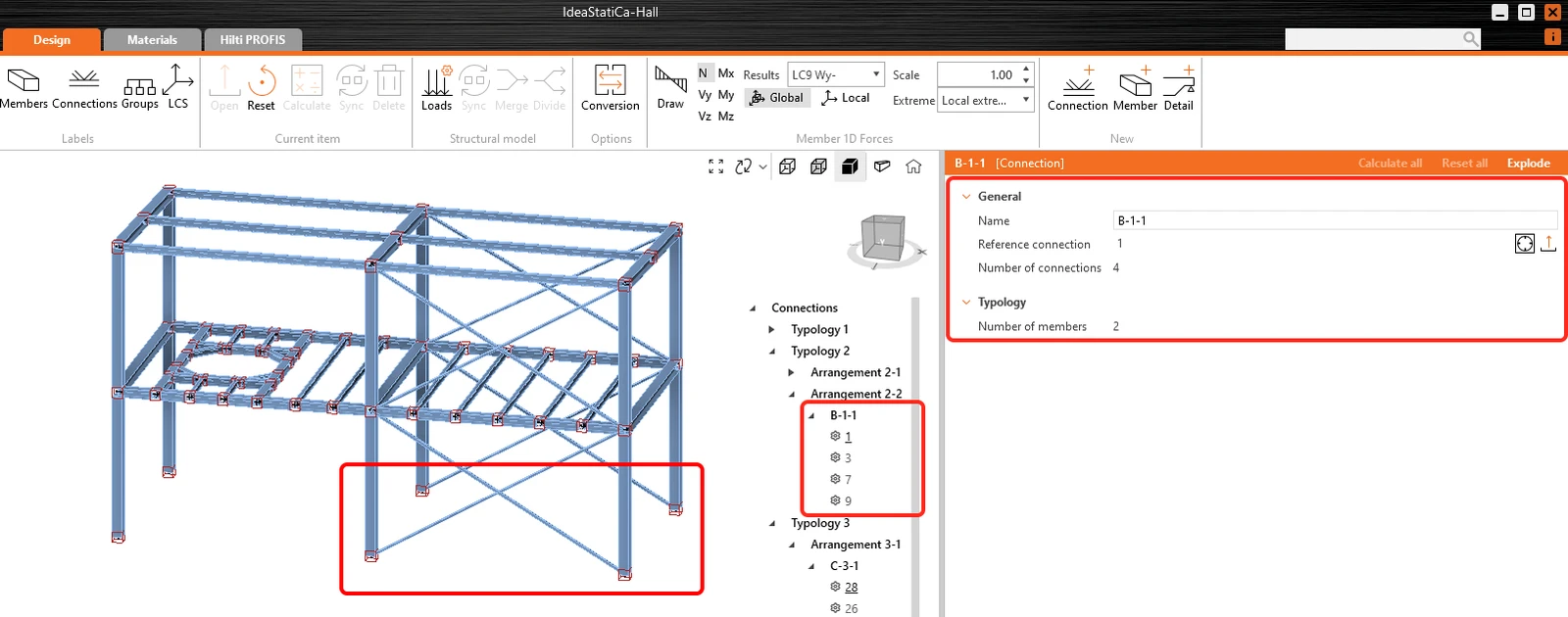The image size is (1568, 617).
Task: Click the zoom-to-fit view icon
Action: pyautogui.click(x=715, y=166)
